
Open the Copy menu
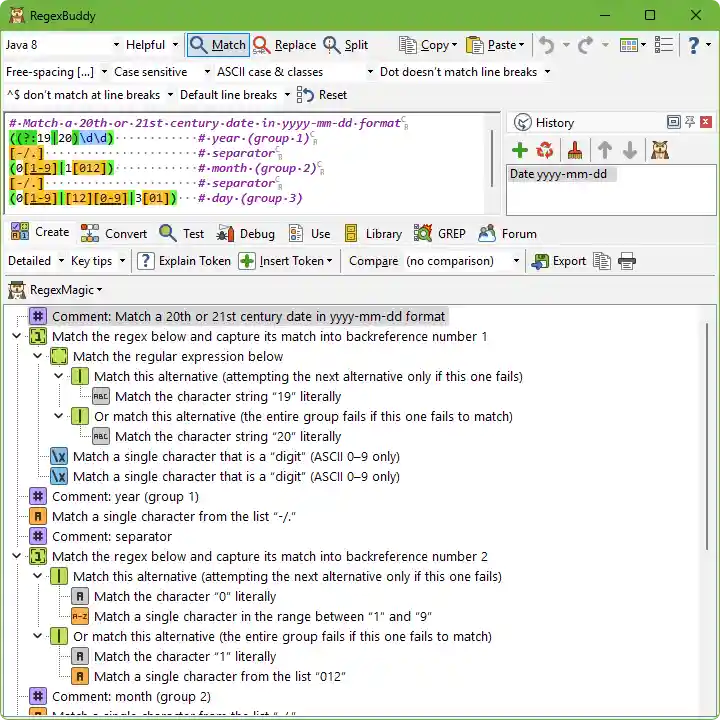pyautogui.click(x=428, y=45)
